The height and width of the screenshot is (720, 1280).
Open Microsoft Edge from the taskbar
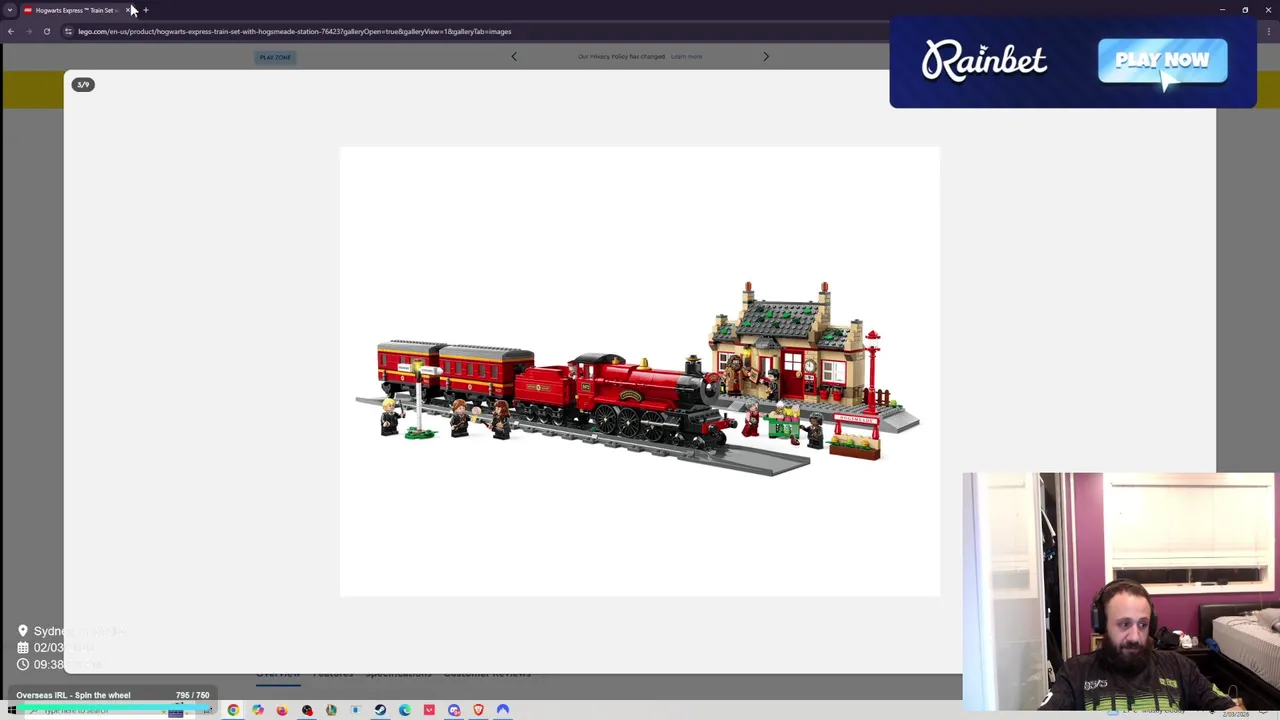404,710
